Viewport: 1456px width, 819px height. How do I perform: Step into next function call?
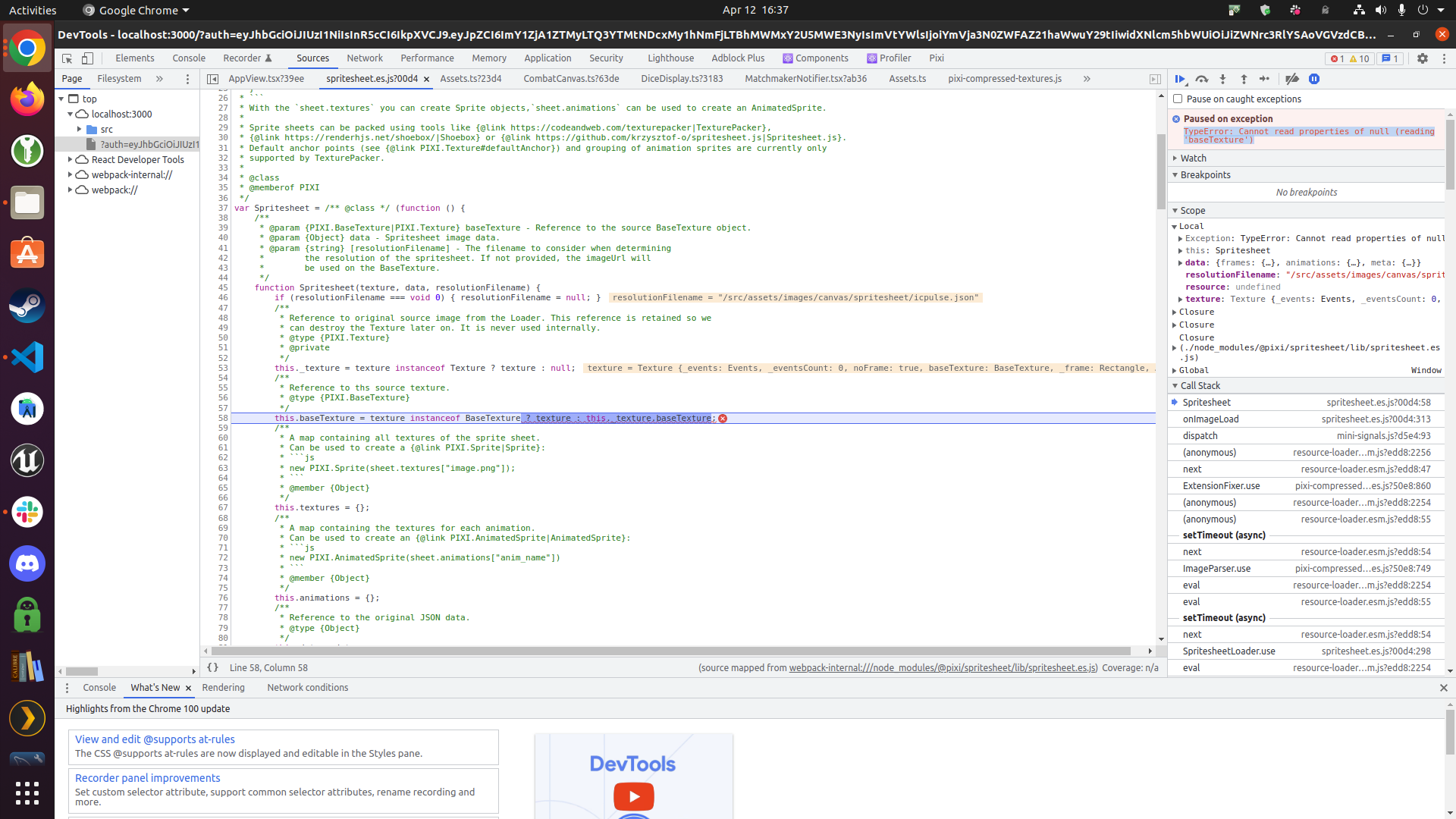(1222, 79)
